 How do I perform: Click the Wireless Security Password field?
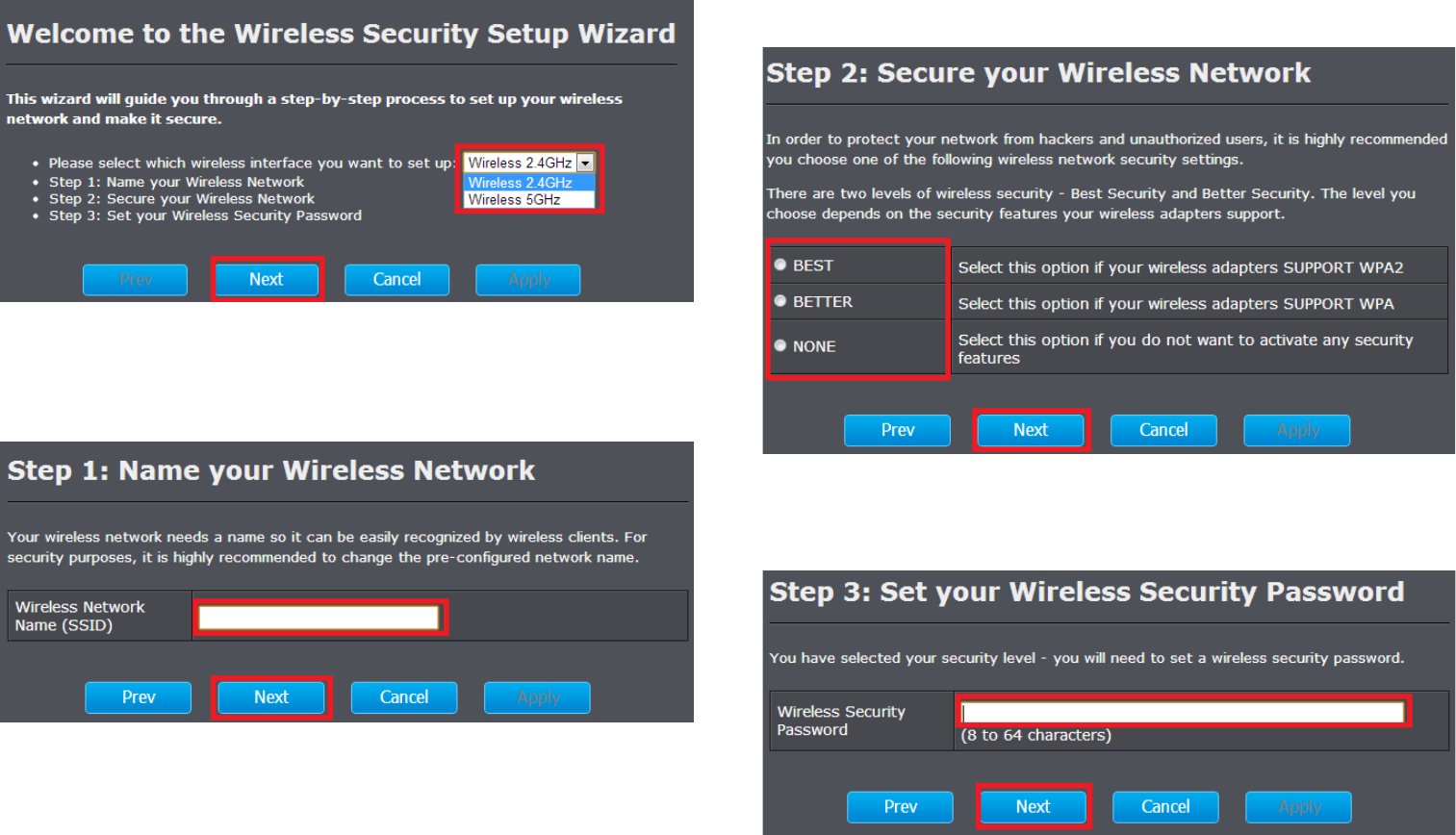[x=1183, y=712]
